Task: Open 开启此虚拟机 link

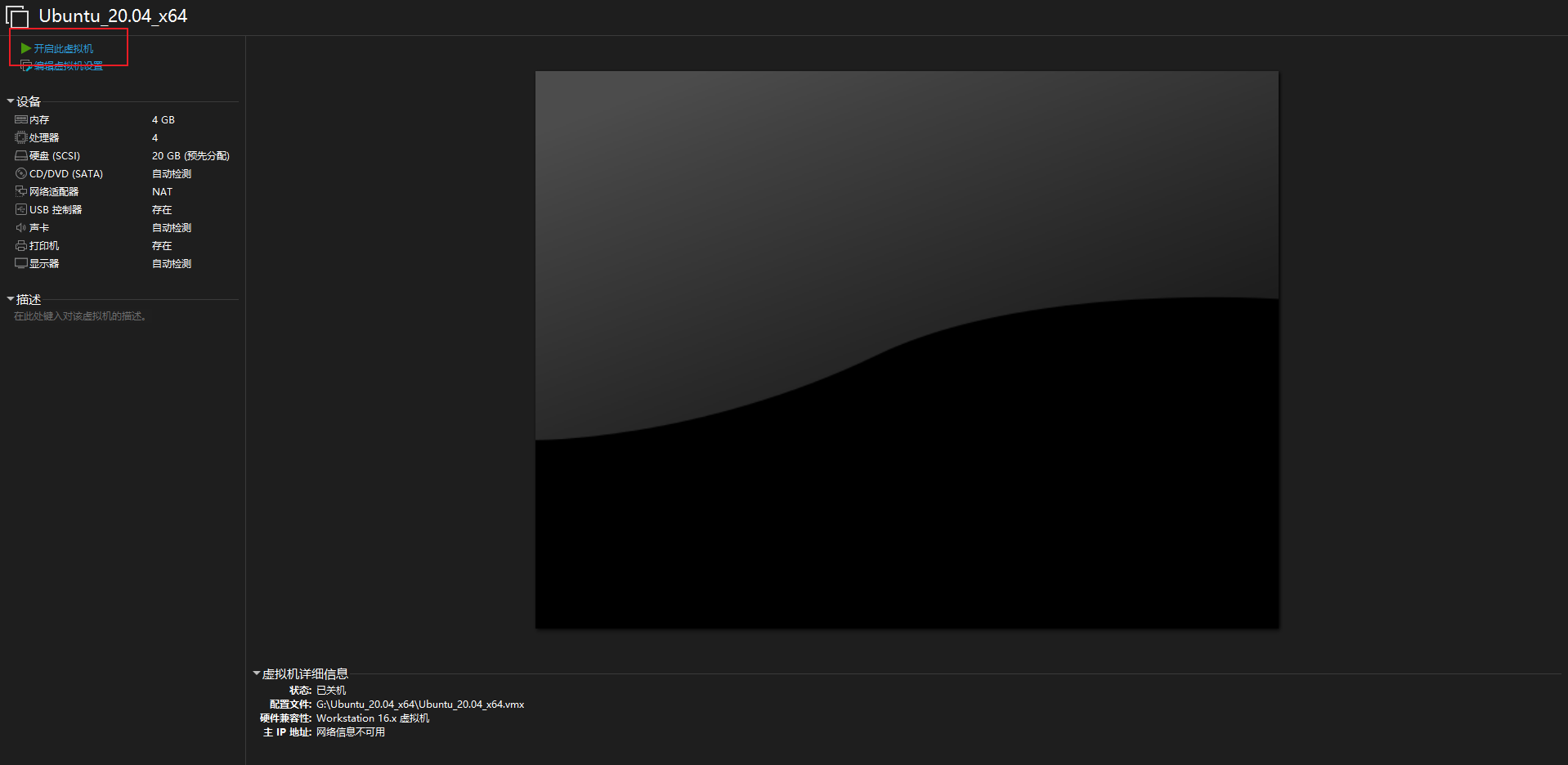Action: tap(64, 49)
